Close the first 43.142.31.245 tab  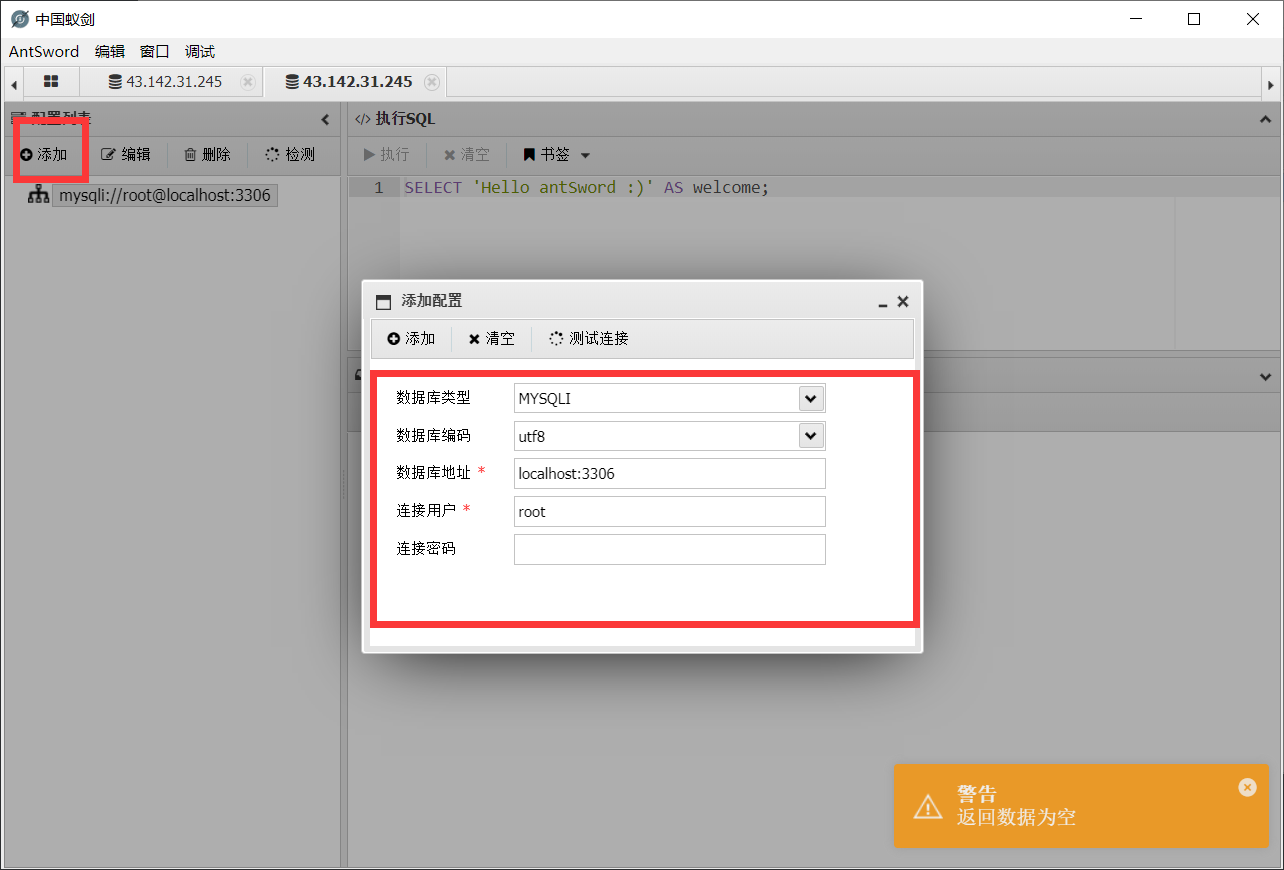248,82
